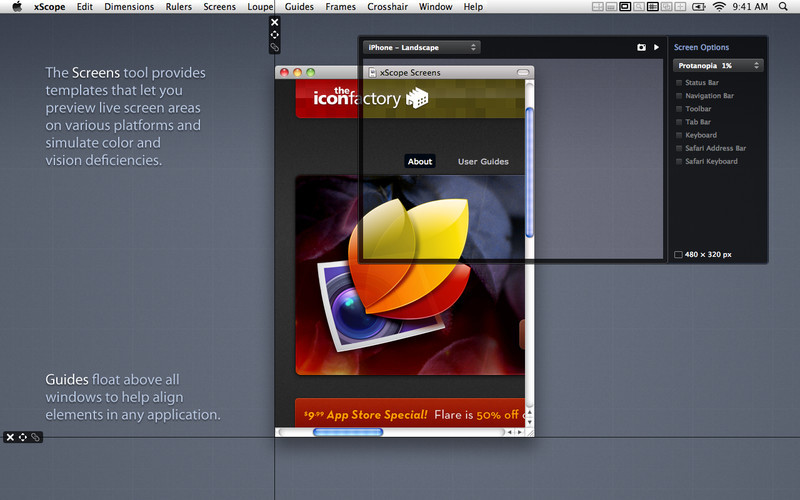Viewport: 800px width, 500px height.
Task: Open the Edit menu
Action: pos(85,7)
